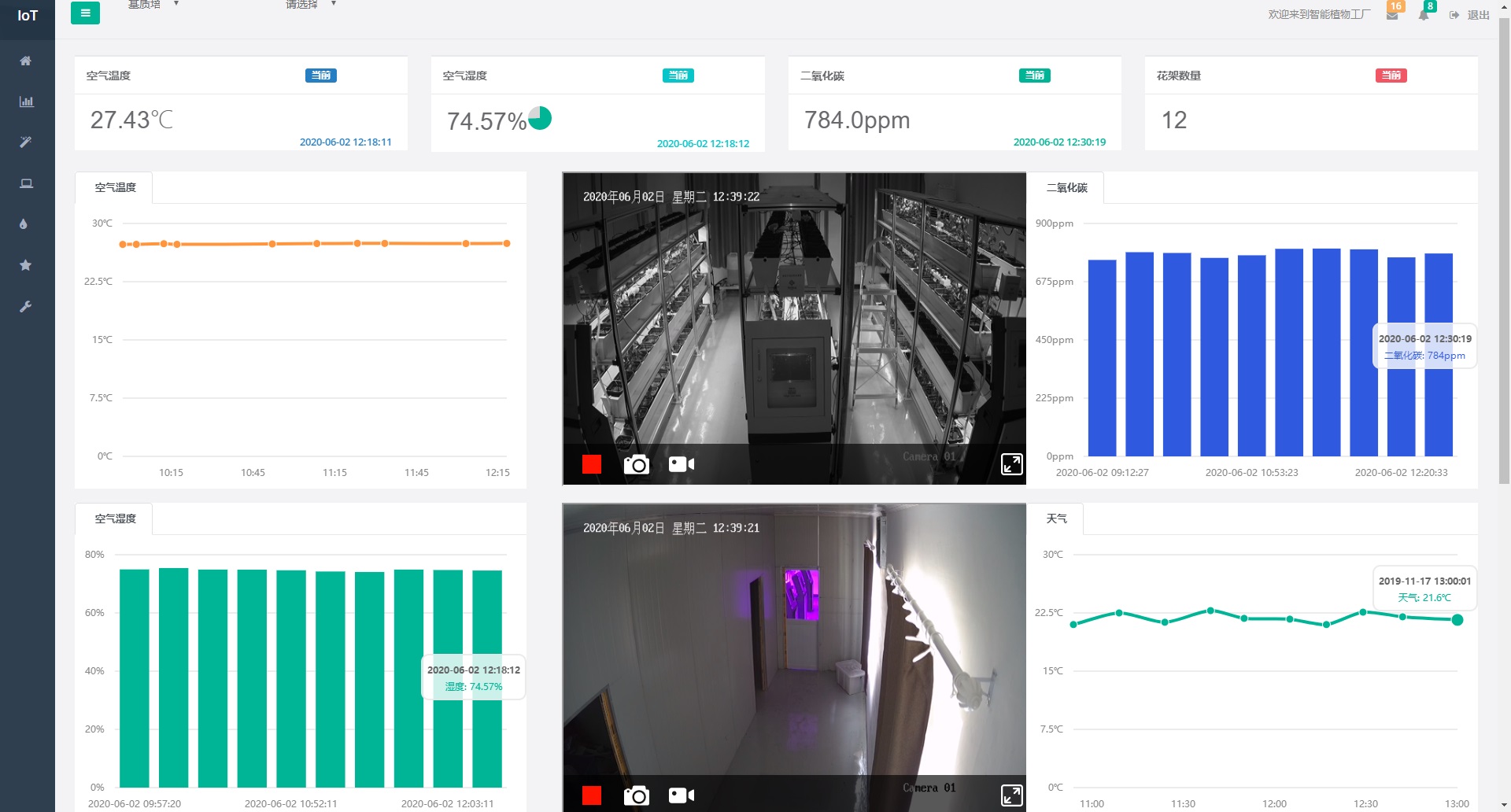
Task: Expand the bottom camera feed to fullscreen
Action: click(1012, 795)
